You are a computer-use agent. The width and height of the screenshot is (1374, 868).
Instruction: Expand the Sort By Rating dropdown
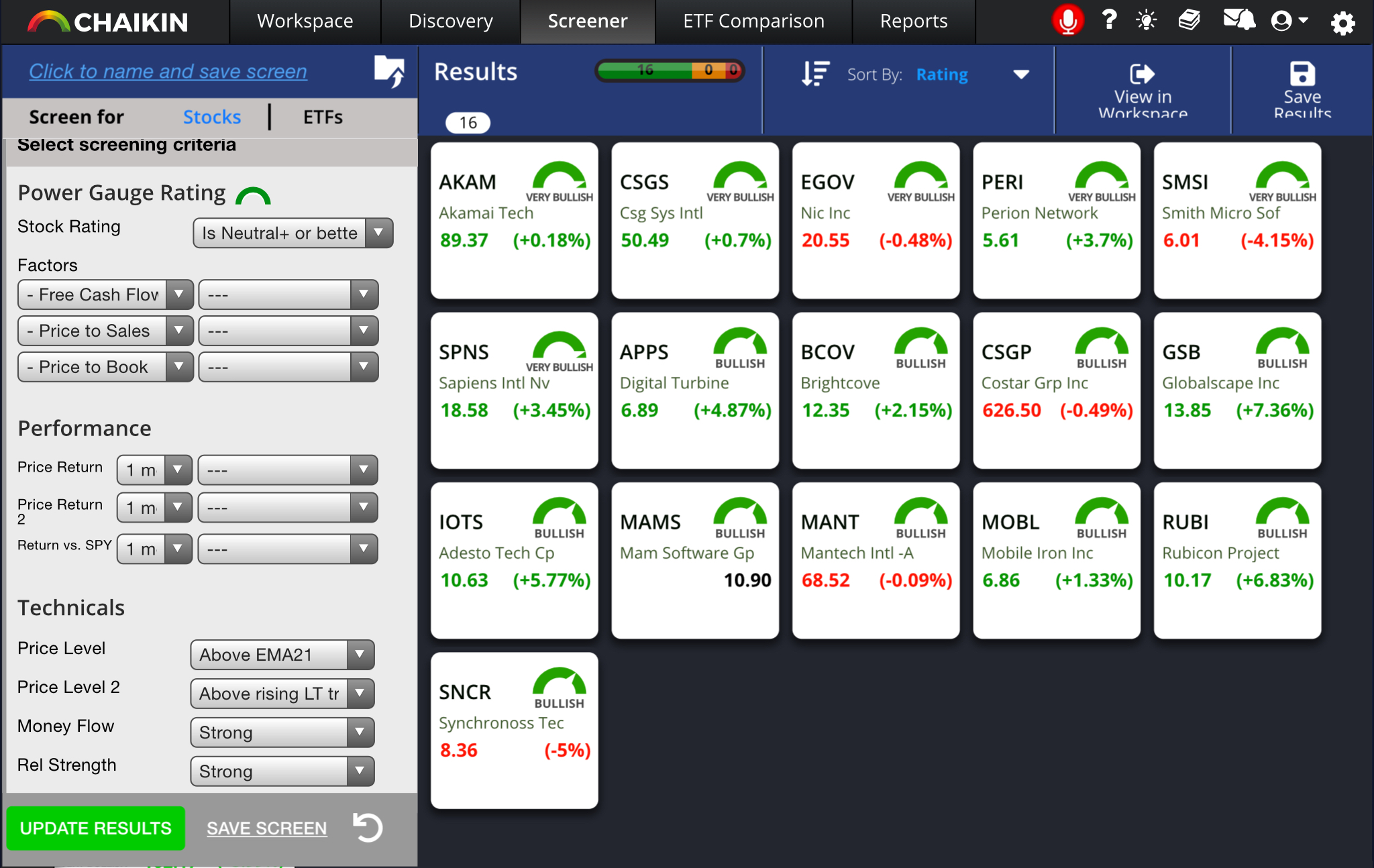1020,74
